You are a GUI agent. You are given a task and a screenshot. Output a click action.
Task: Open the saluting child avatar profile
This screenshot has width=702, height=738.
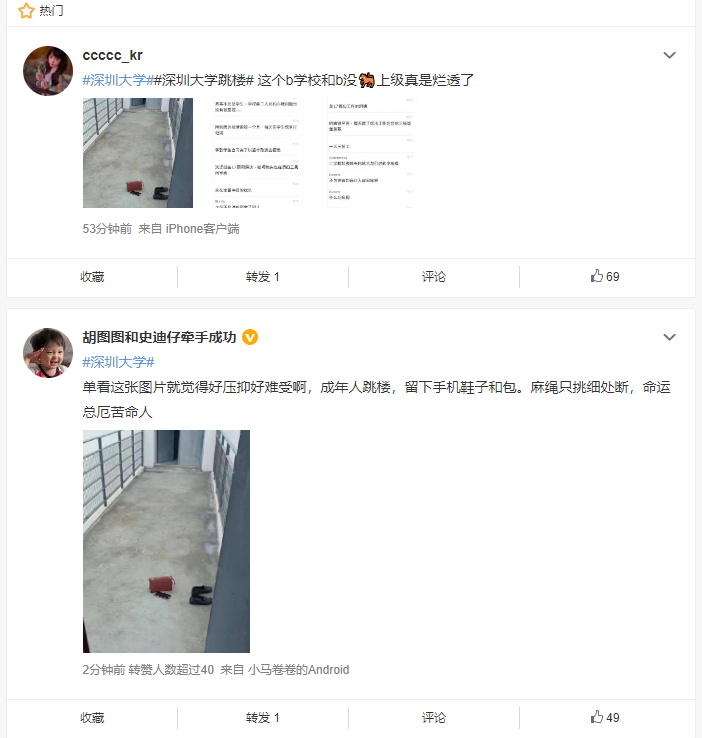pyautogui.click(x=48, y=353)
